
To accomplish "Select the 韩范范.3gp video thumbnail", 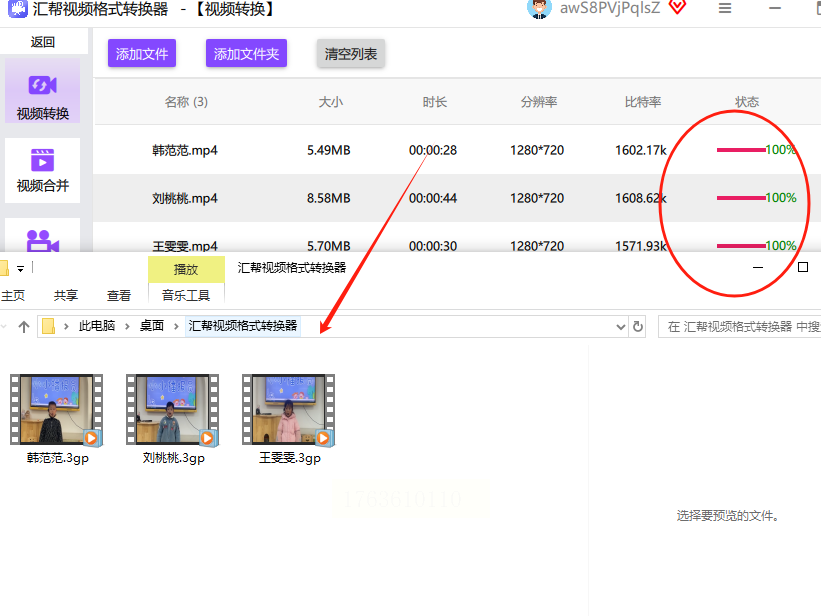I will [x=57, y=411].
